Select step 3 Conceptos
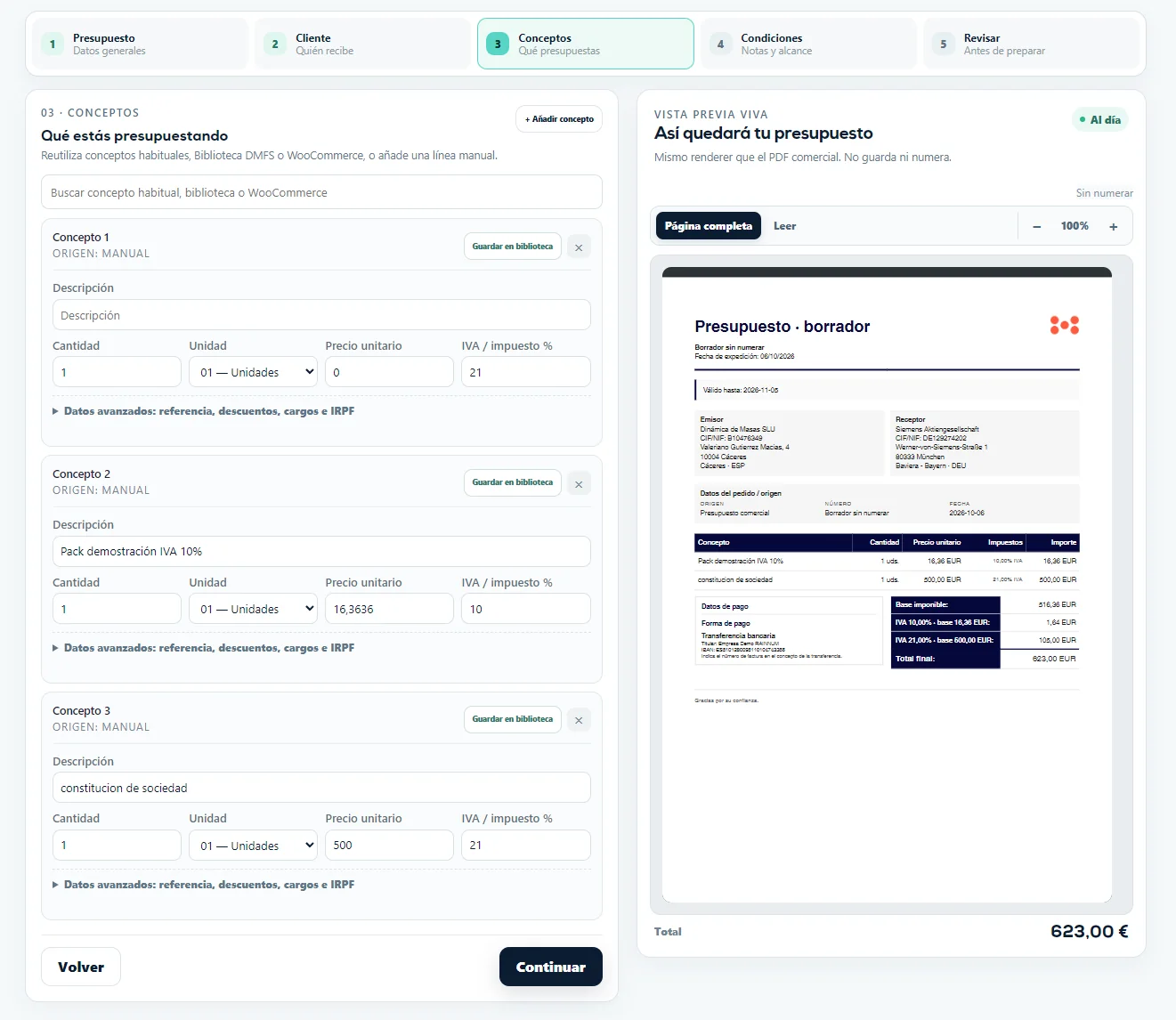This screenshot has height=1020, width=1176. [586, 44]
